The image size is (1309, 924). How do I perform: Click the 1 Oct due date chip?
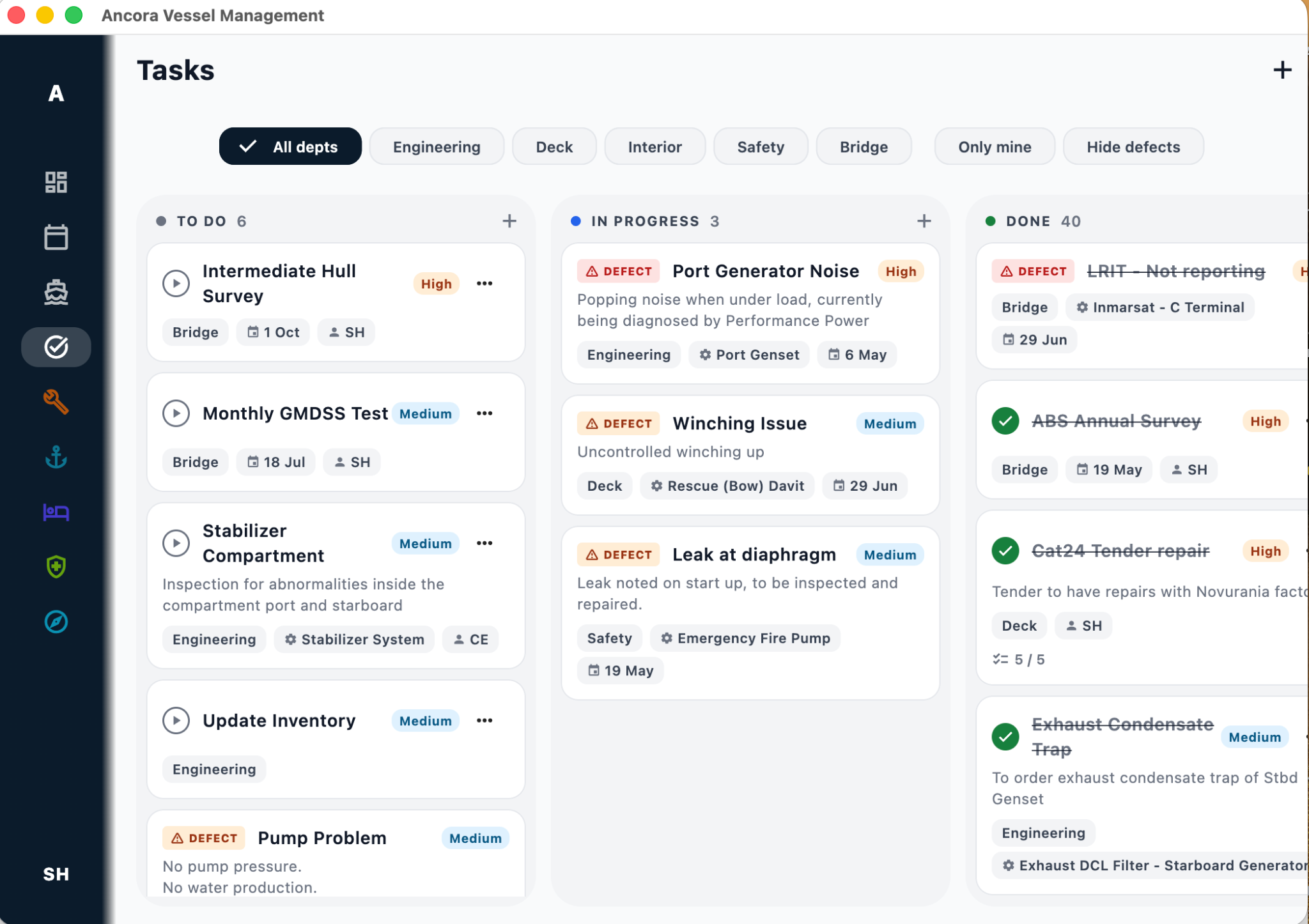[x=273, y=332]
